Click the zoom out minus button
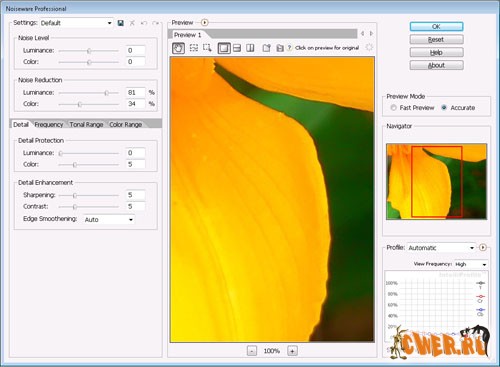The height and width of the screenshot is (367, 500). pyautogui.click(x=252, y=351)
